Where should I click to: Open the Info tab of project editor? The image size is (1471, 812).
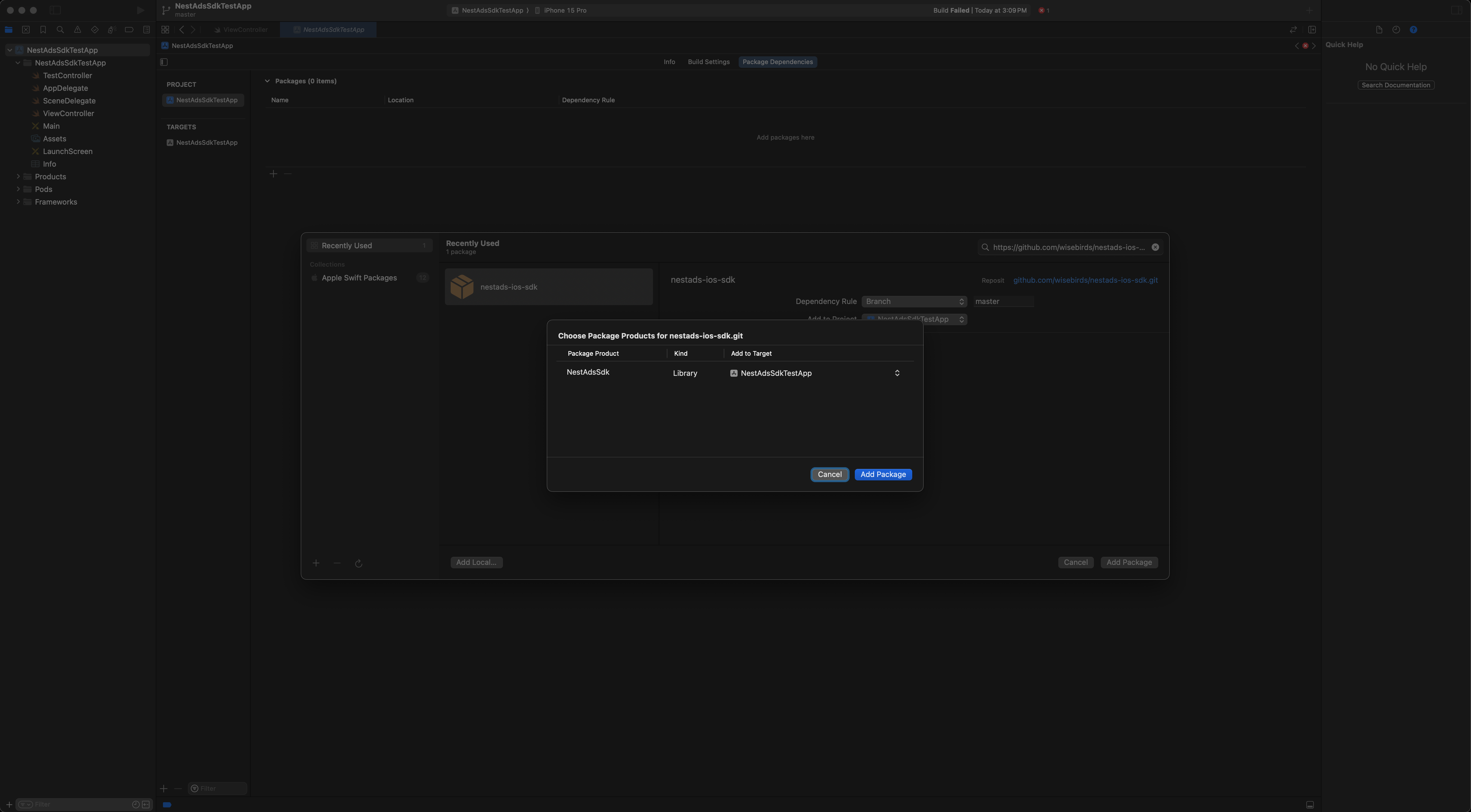[669, 62]
